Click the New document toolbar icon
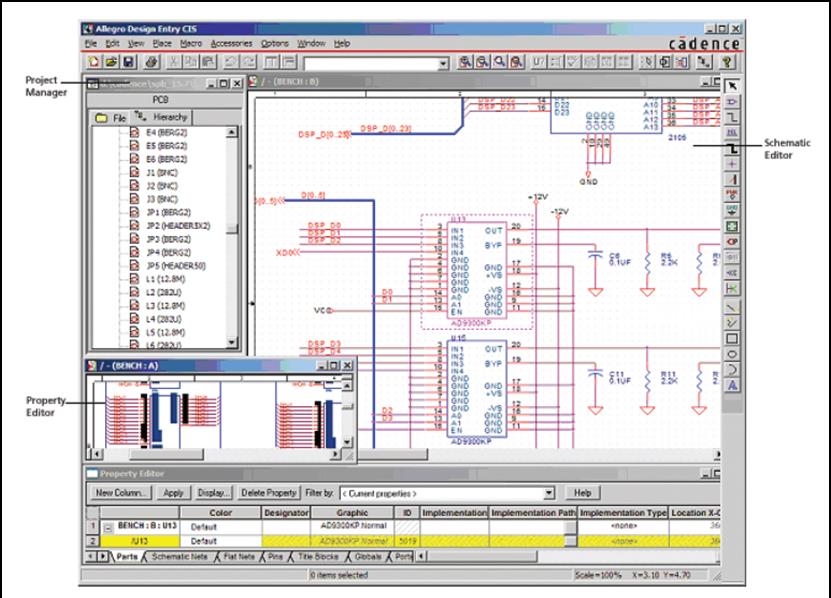This screenshot has width=831, height=598. coord(94,62)
